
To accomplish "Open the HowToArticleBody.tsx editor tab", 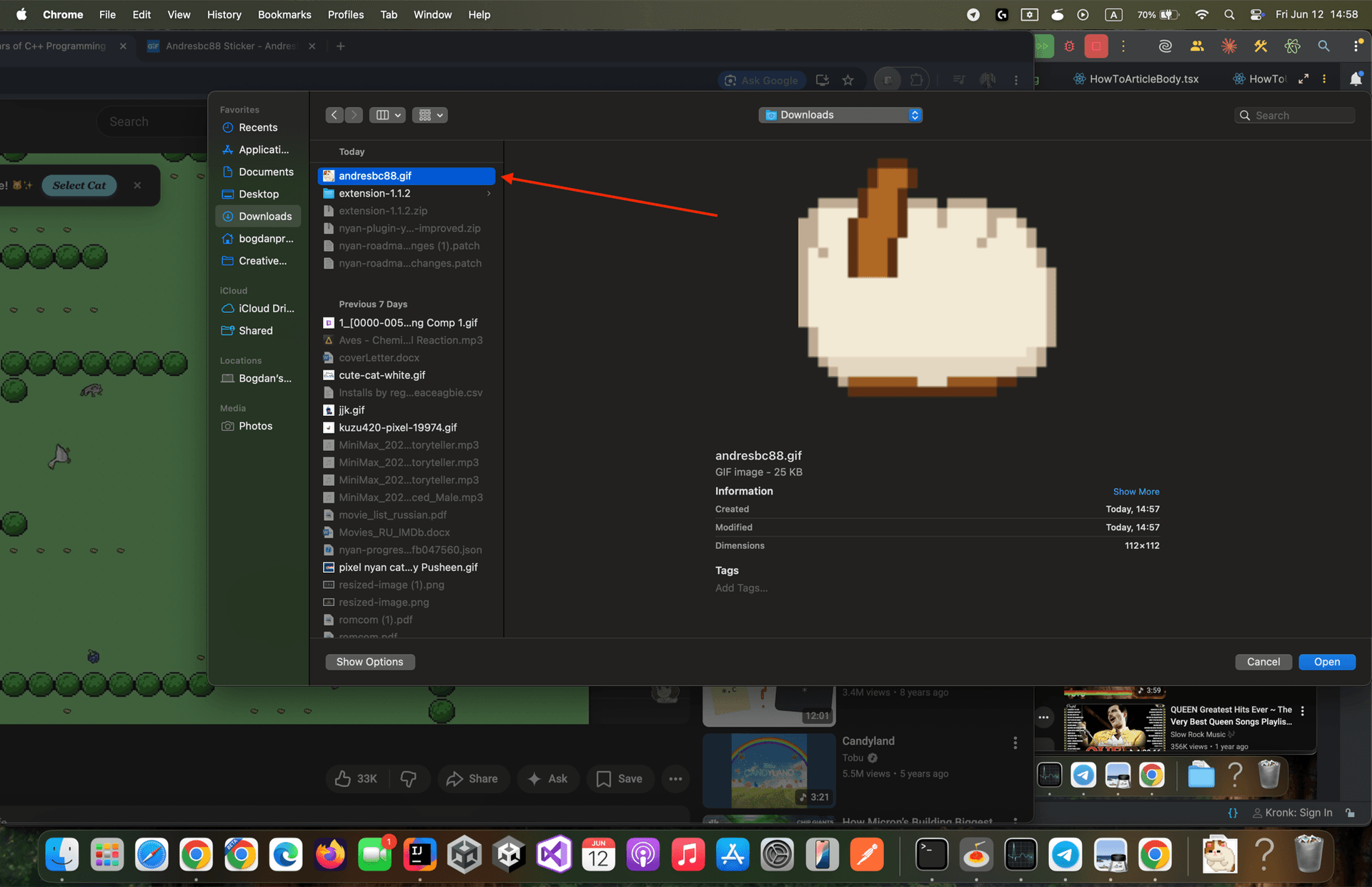I will click(x=1135, y=79).
